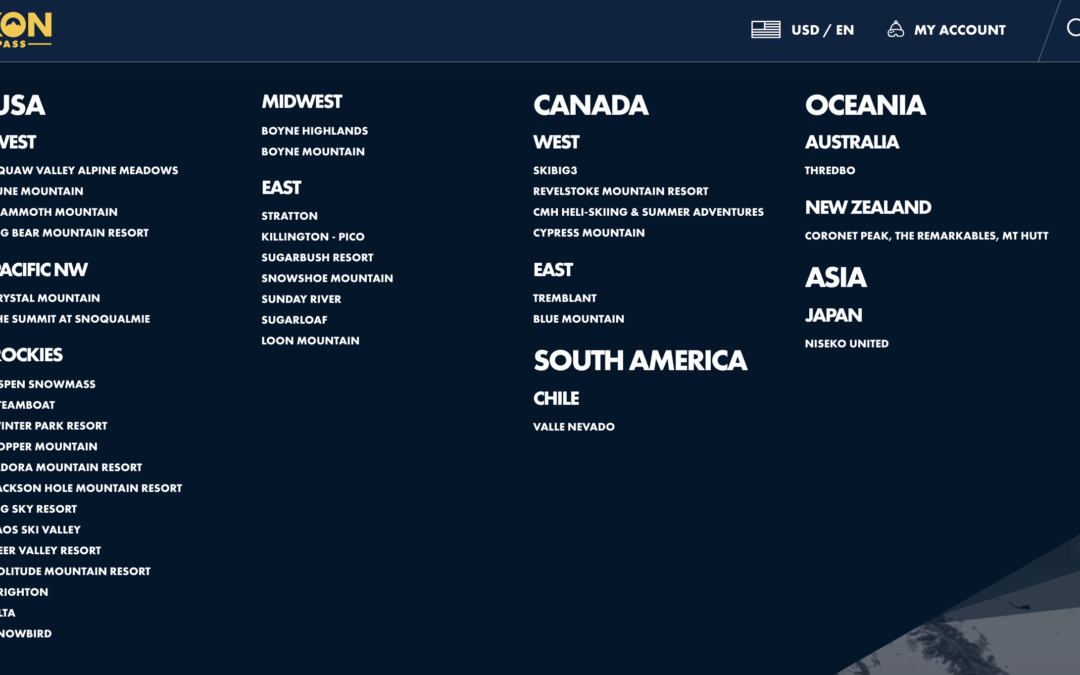The width and height of the screenshot is (1080, 675).
Task: Click the Ikon Pass logo
Action: pos(25,30)
